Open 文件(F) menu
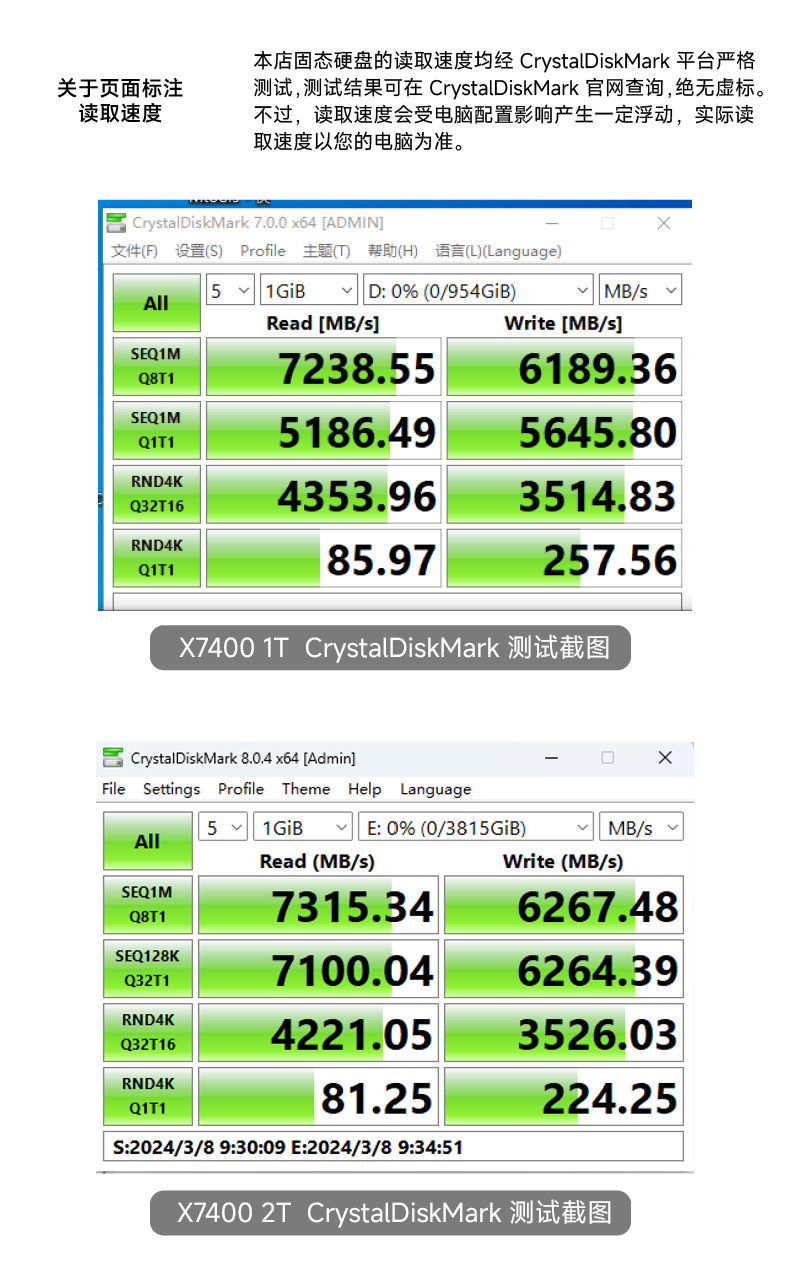The image size is (790, 1286). (x=134, y=251)
